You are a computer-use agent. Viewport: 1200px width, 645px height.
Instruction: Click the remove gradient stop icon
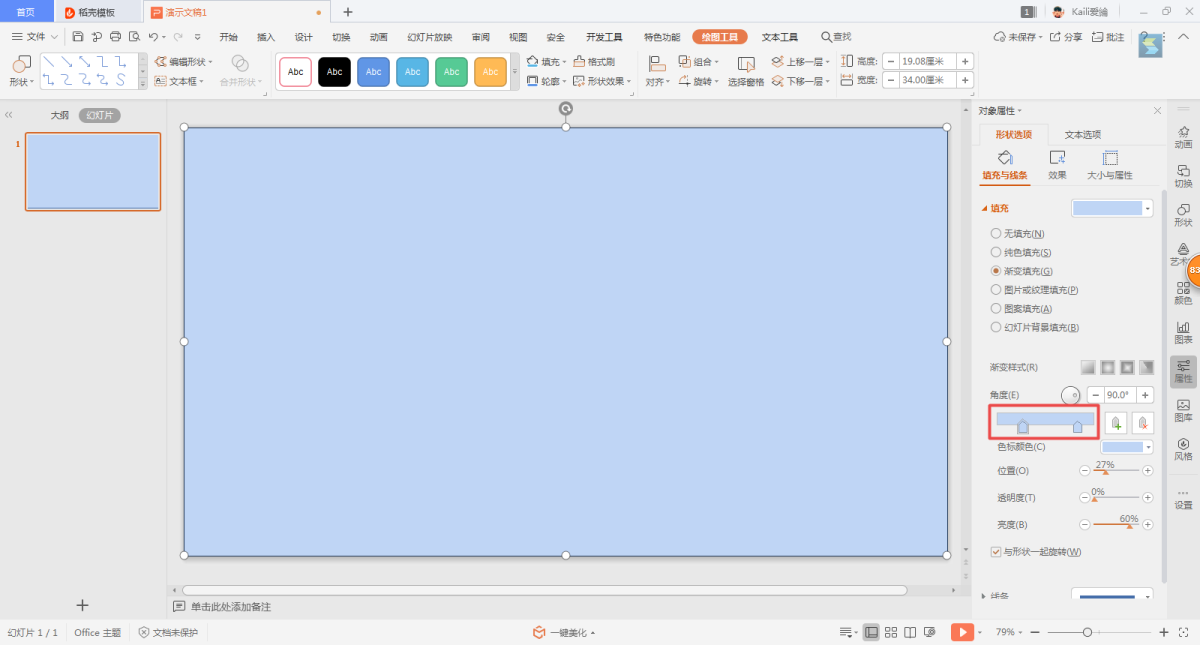[x=1143, y=423]
